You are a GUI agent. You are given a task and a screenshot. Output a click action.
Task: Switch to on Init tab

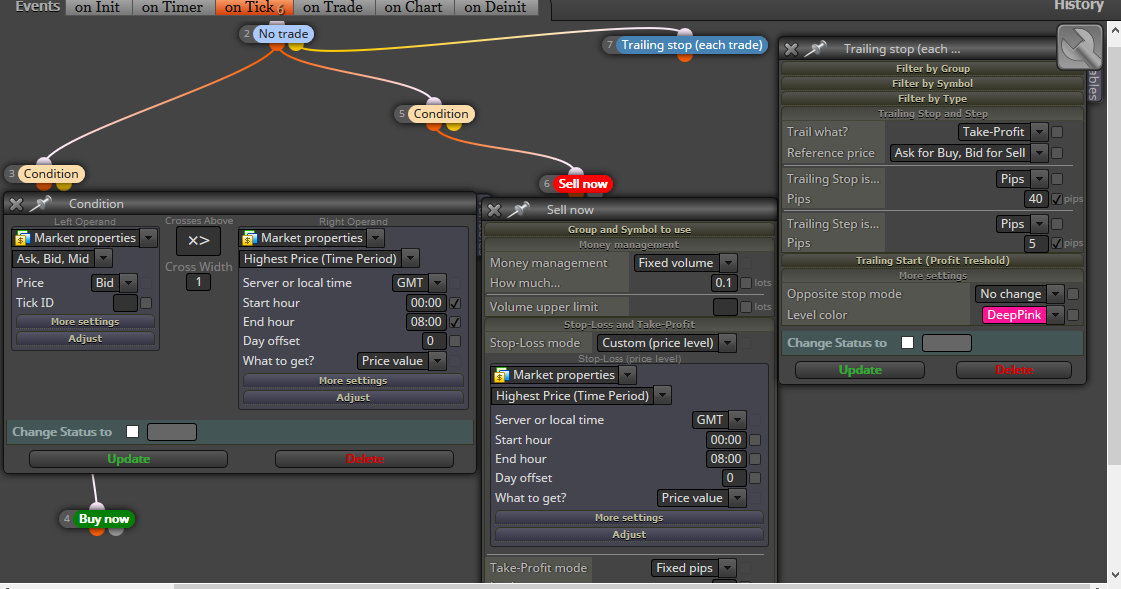click(97, 7)
